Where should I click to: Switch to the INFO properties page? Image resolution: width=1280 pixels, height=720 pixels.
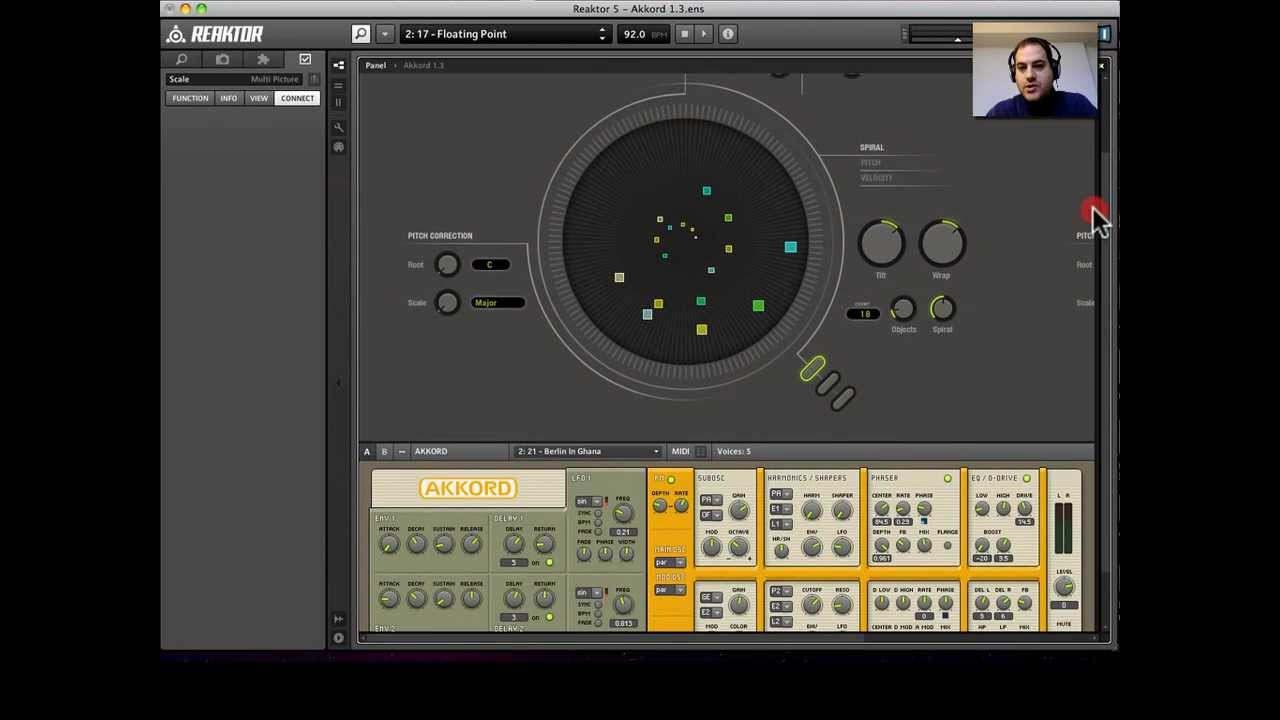pyautogui.click(x=228, y=98)
